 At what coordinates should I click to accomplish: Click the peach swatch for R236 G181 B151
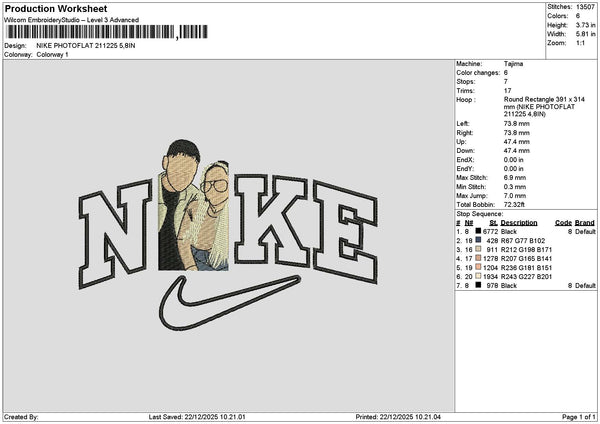478,267
